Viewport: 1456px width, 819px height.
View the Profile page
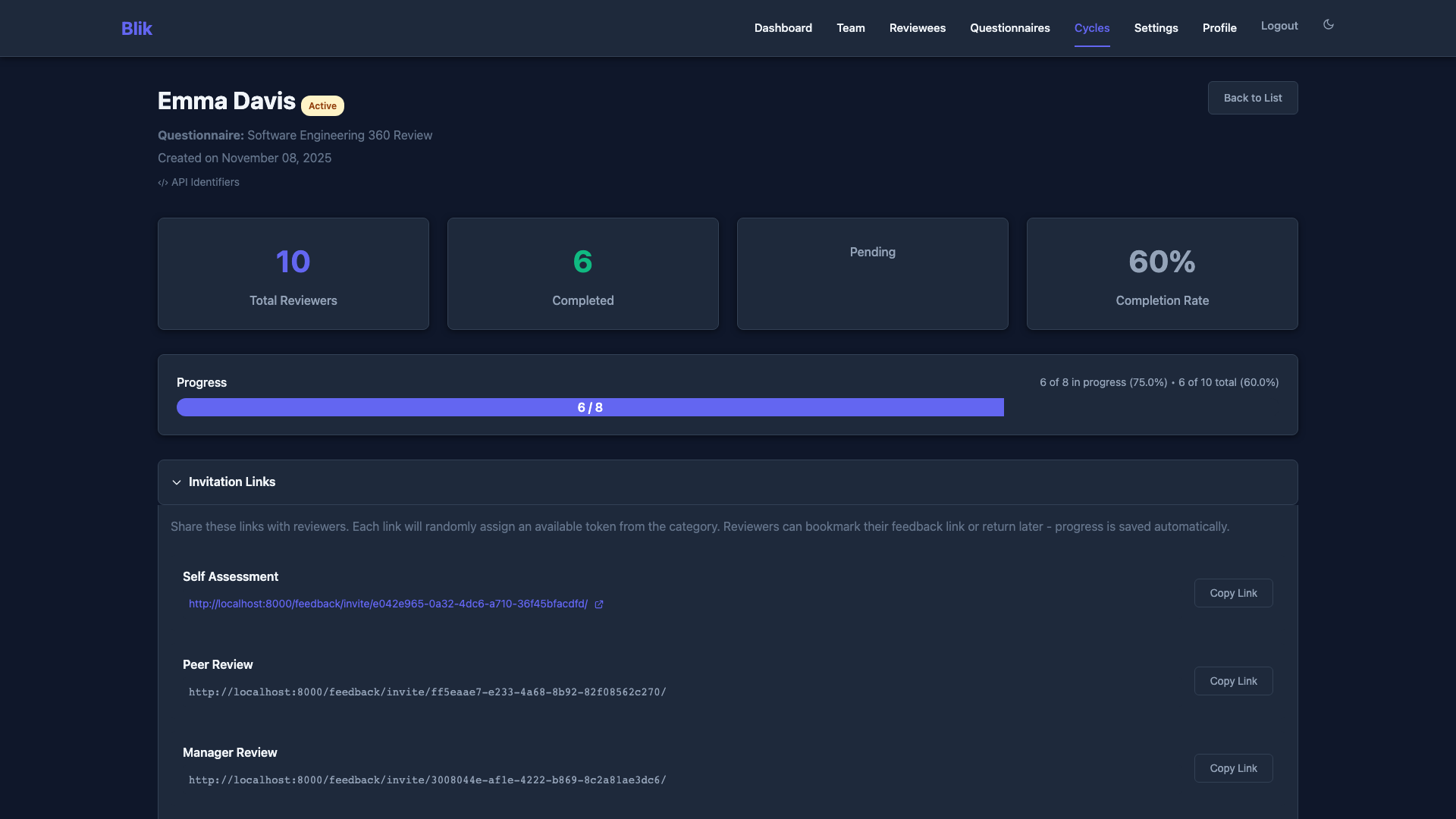pos(1219,28)
